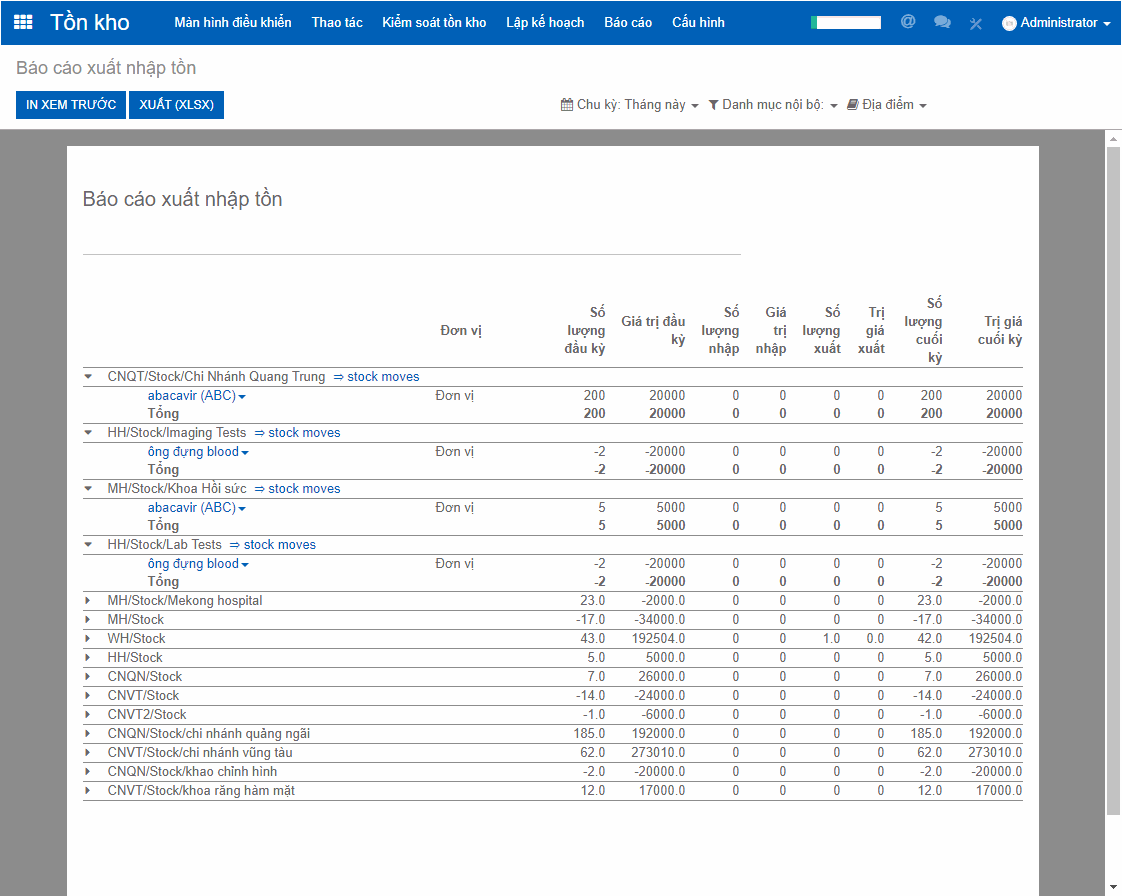Click the book icon beside Địa điểm

853,105
